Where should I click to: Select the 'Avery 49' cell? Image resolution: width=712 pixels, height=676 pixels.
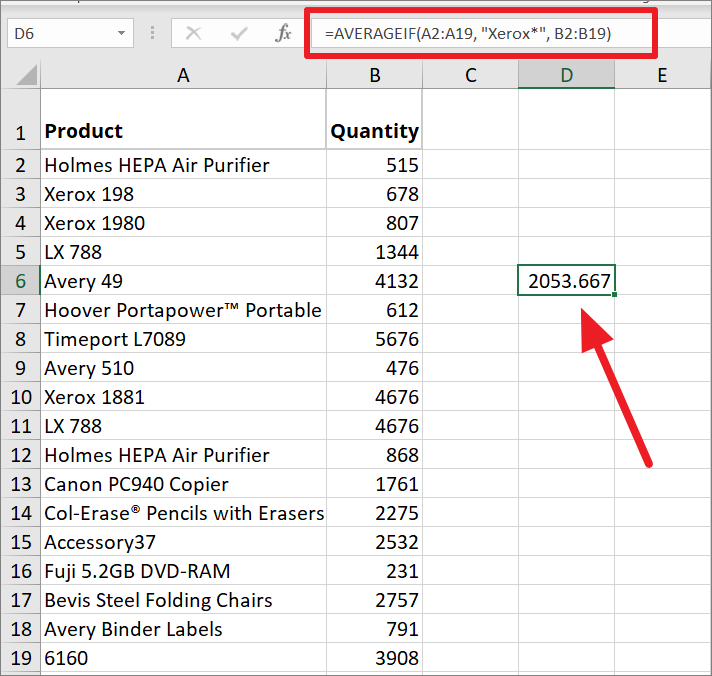click(183, 281)
